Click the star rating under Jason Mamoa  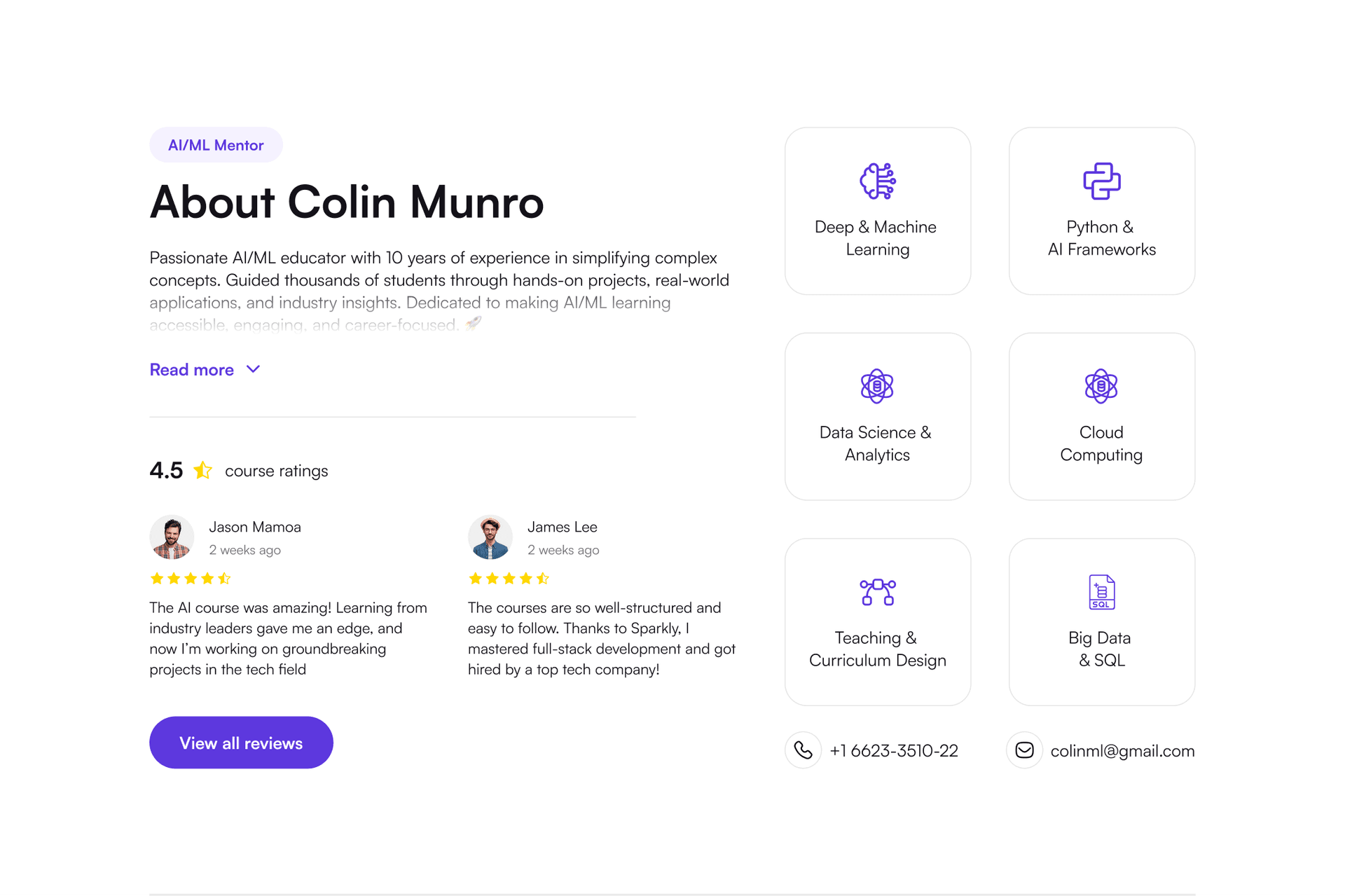(191, 579)
